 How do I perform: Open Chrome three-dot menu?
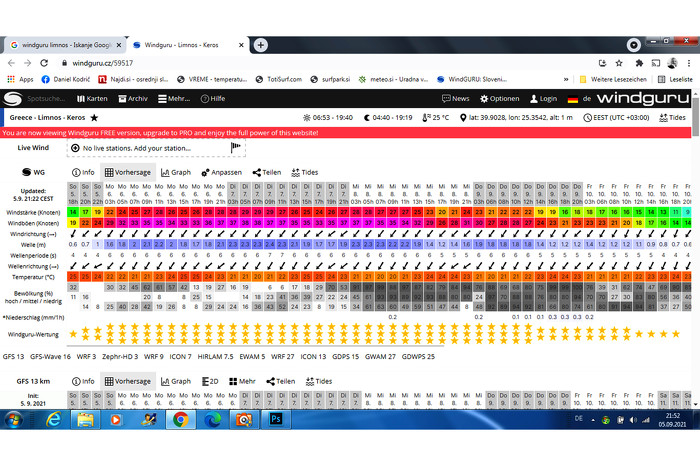pos(689,63)
